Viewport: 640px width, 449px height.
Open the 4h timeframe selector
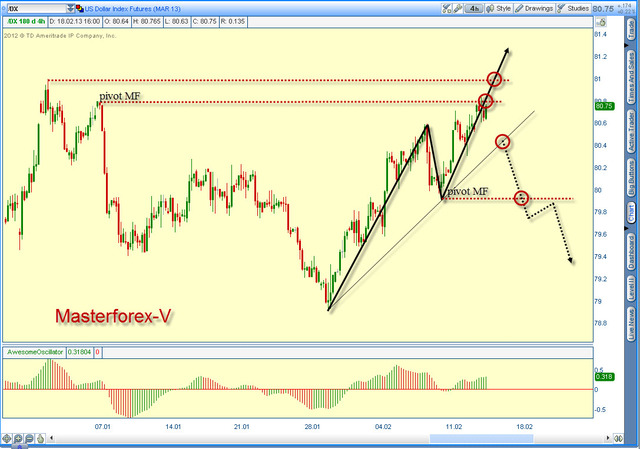(474, 8)
